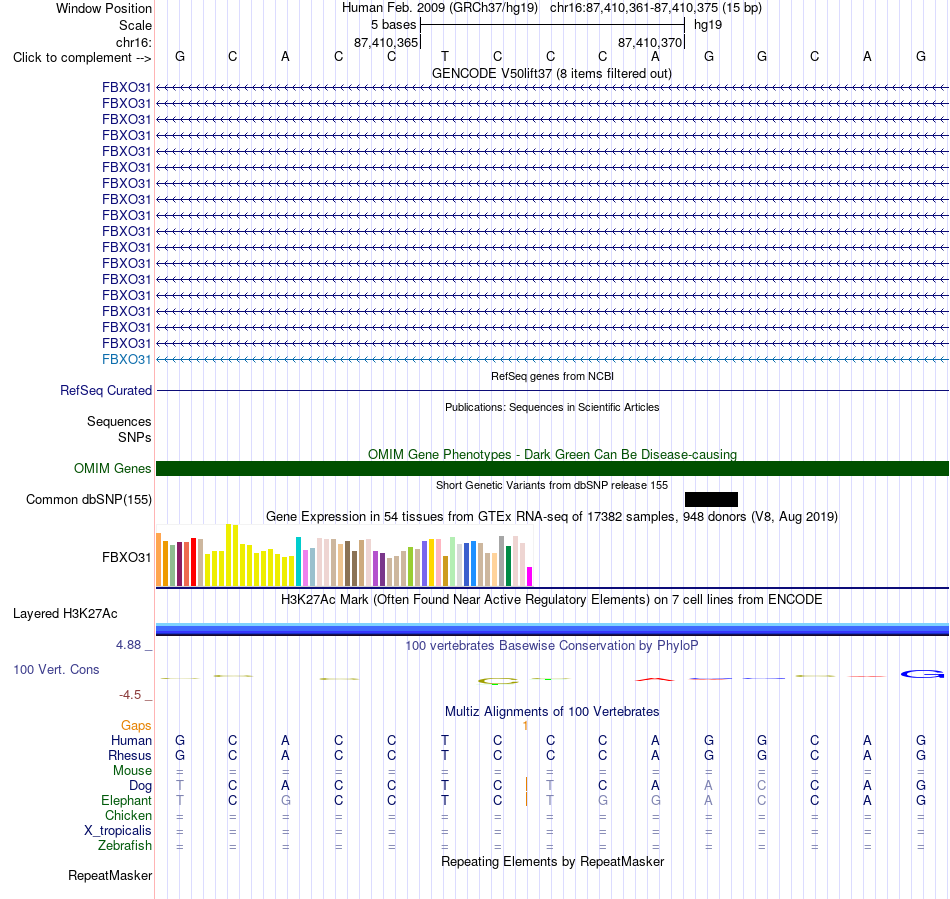Click 'Short Genetic Variants from dbSNP' title
This screenshot has height=899, width=950.
coord(552,485)
